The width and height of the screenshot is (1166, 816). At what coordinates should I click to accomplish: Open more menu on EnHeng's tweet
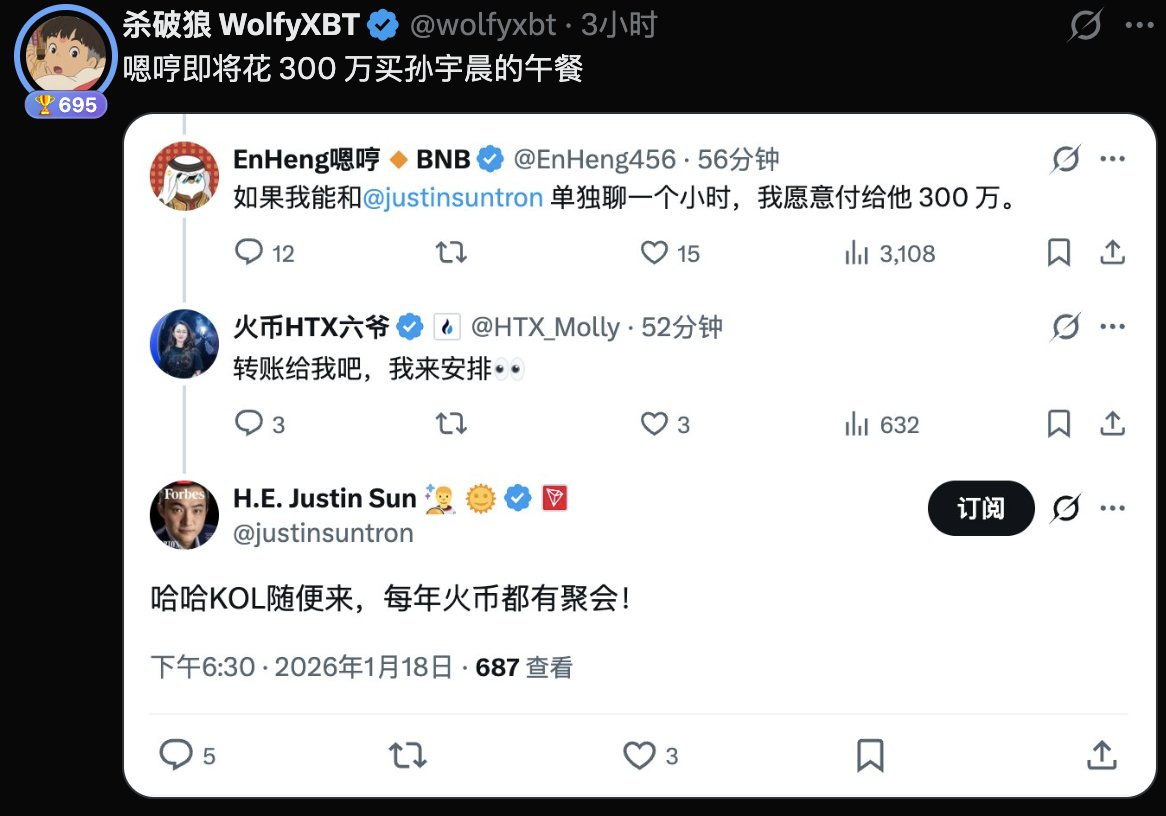(x=1112, y=158)
